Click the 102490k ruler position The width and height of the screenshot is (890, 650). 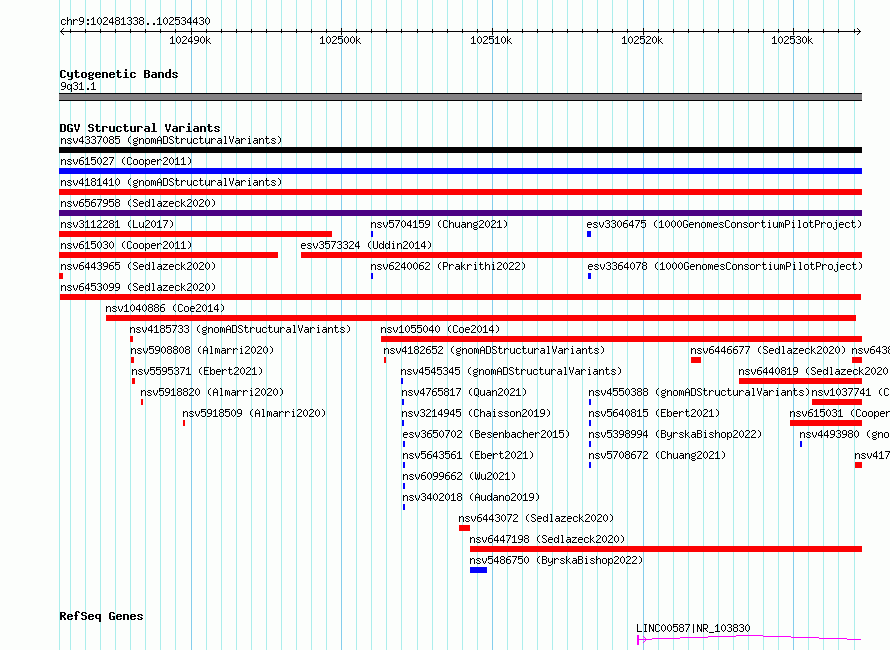(x=190, y=40)
